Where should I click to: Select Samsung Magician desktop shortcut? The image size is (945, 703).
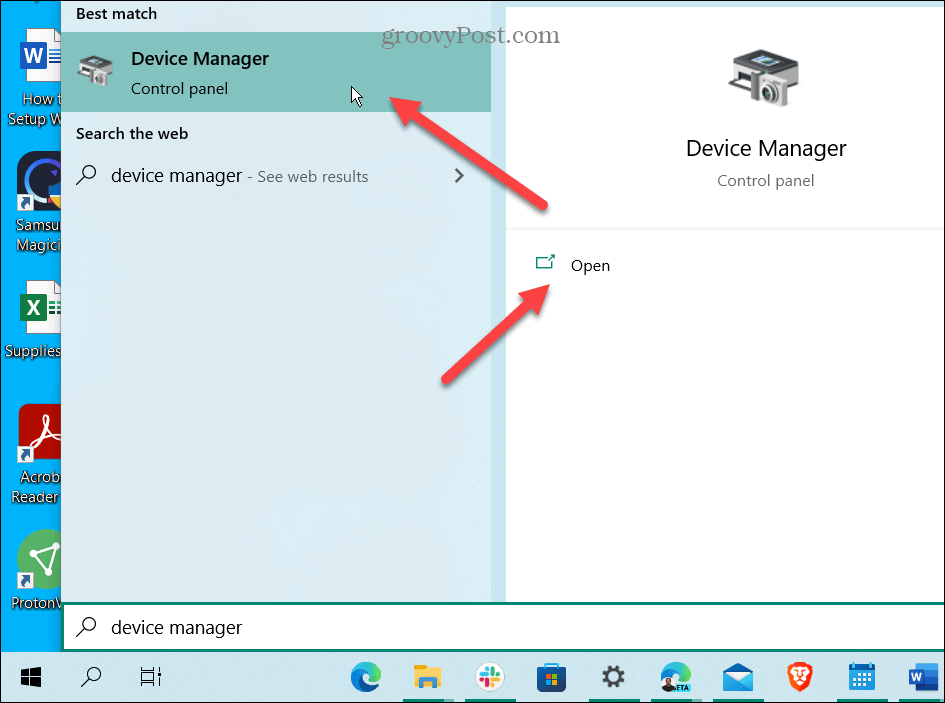[37, 202]
